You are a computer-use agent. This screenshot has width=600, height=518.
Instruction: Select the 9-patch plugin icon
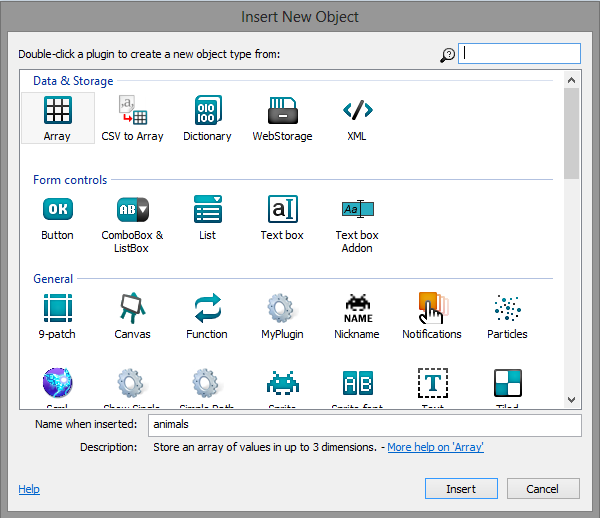[x=57, y=308]
